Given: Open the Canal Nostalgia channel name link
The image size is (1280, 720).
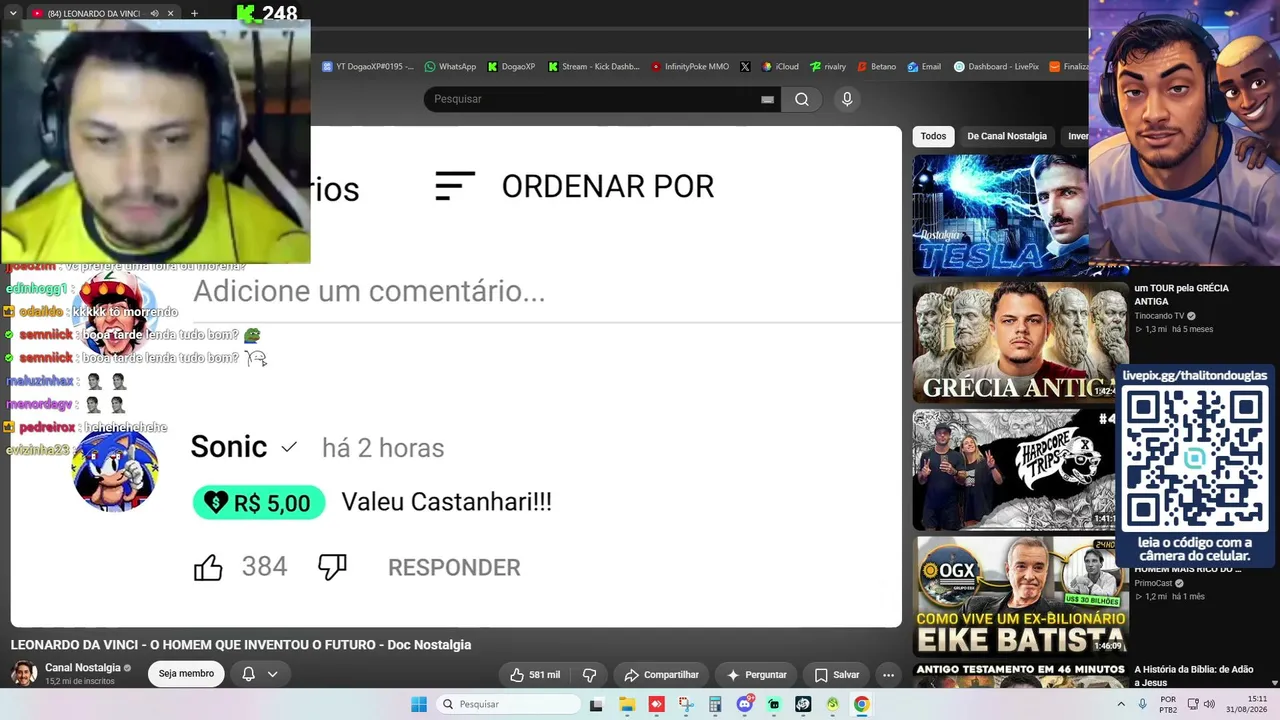Looking at the screenshot, I should point(83,667).
